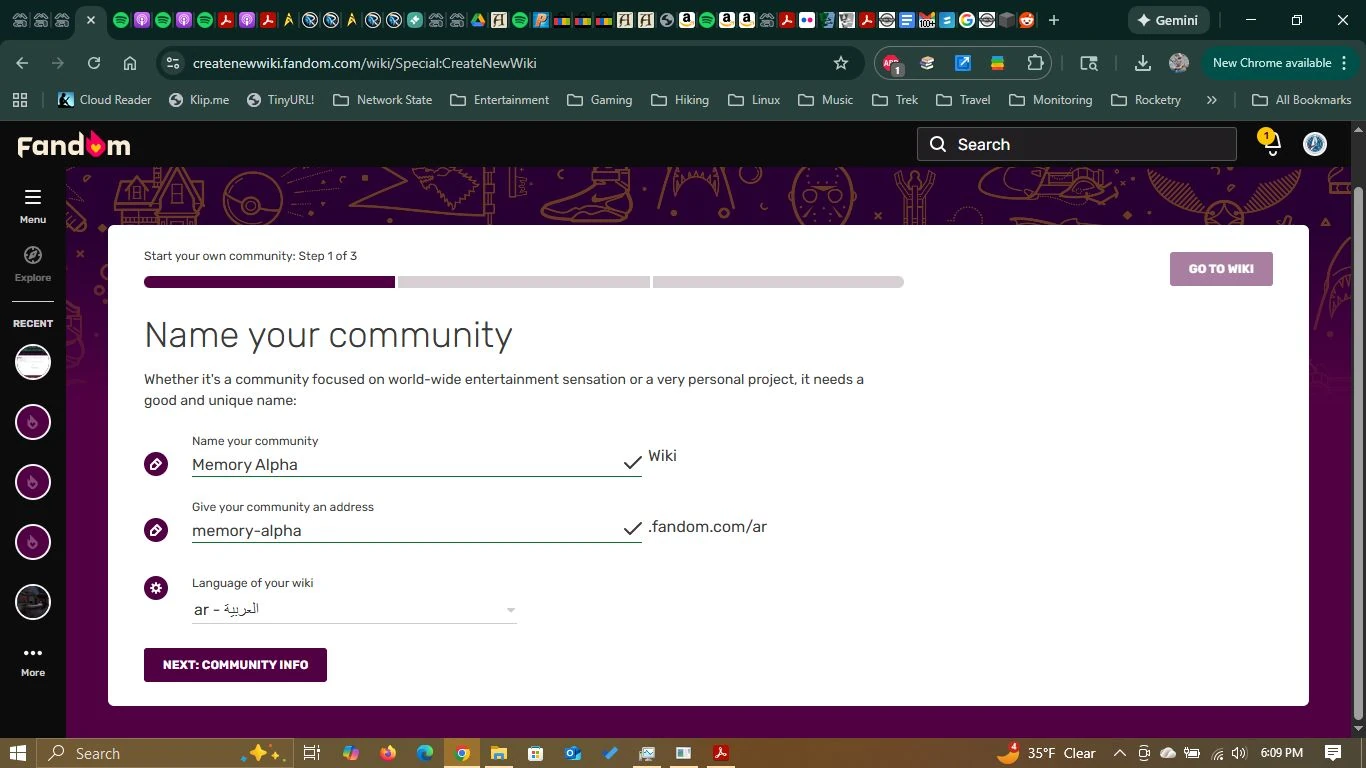This screenshot has height=768, width=1366.
Task: Click the pencil icon beside community address
Action: 156,530
